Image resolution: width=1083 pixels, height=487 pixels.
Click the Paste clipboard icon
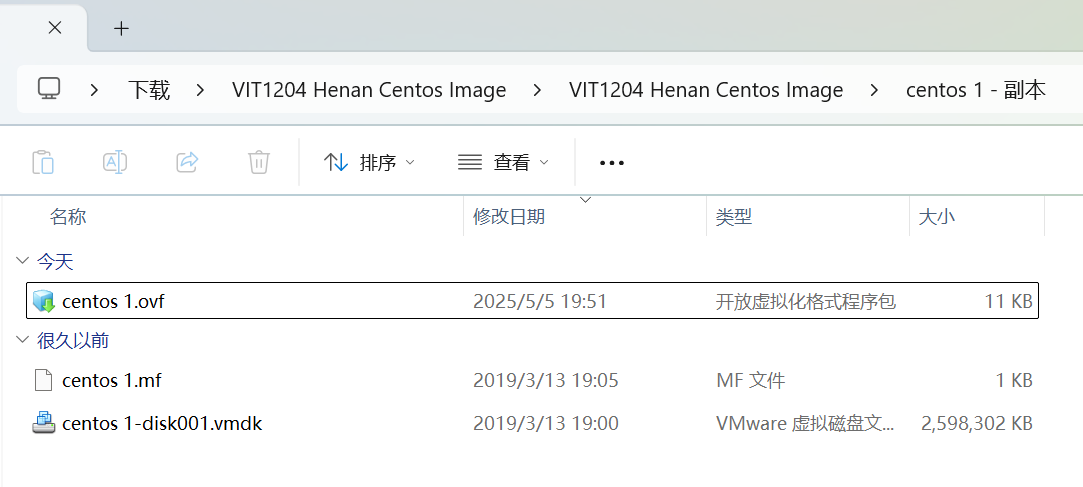point(43,162)
